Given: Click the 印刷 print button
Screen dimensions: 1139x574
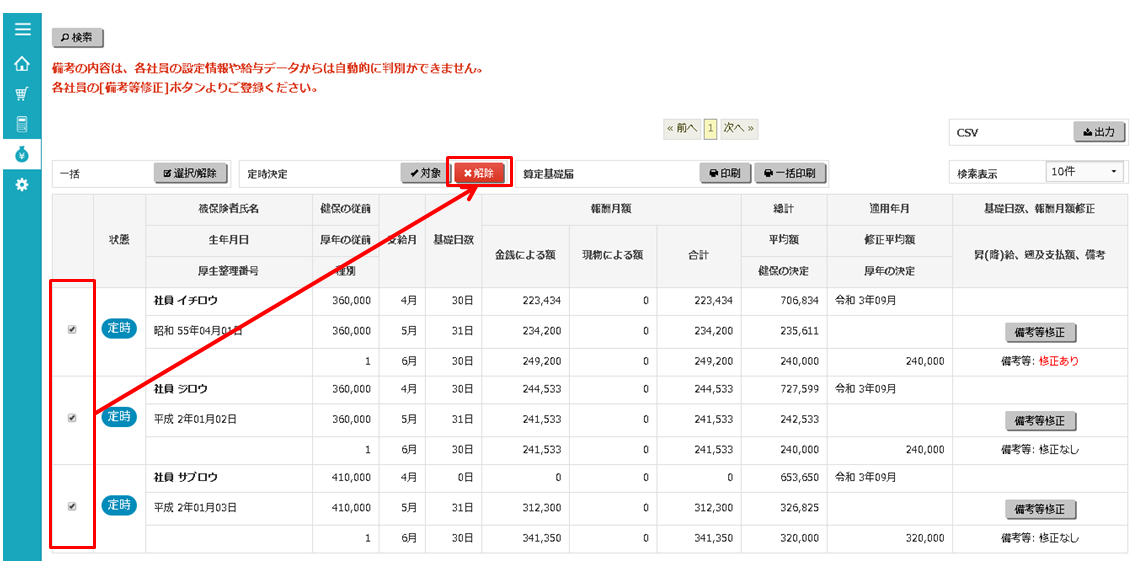Looking at the screenshot, I should 725,173.
